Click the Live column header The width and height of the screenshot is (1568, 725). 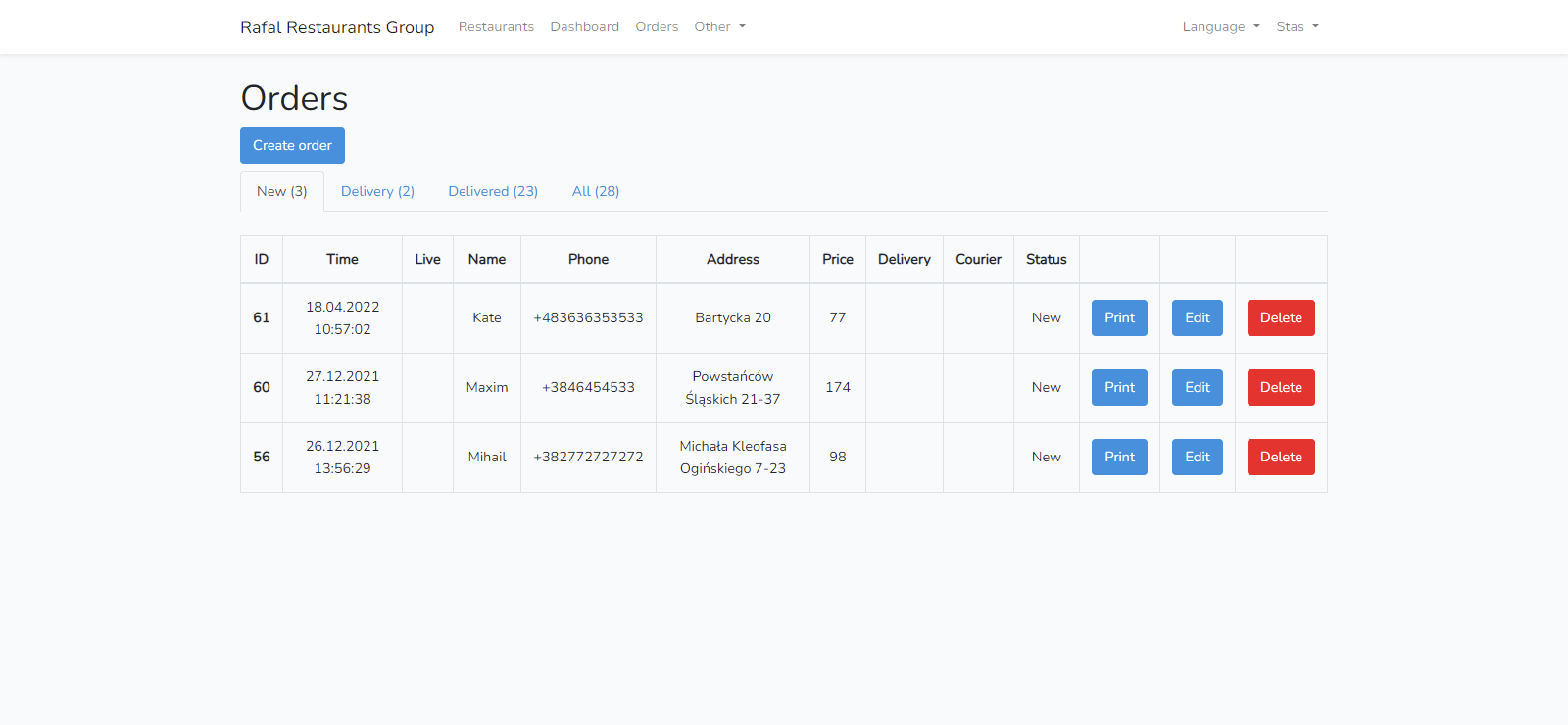[427, 259]
